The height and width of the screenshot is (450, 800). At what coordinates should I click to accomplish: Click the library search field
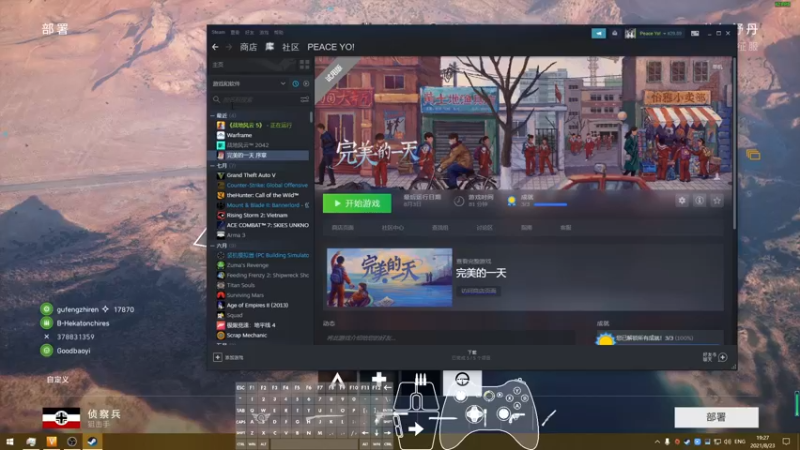coord(255,99)
